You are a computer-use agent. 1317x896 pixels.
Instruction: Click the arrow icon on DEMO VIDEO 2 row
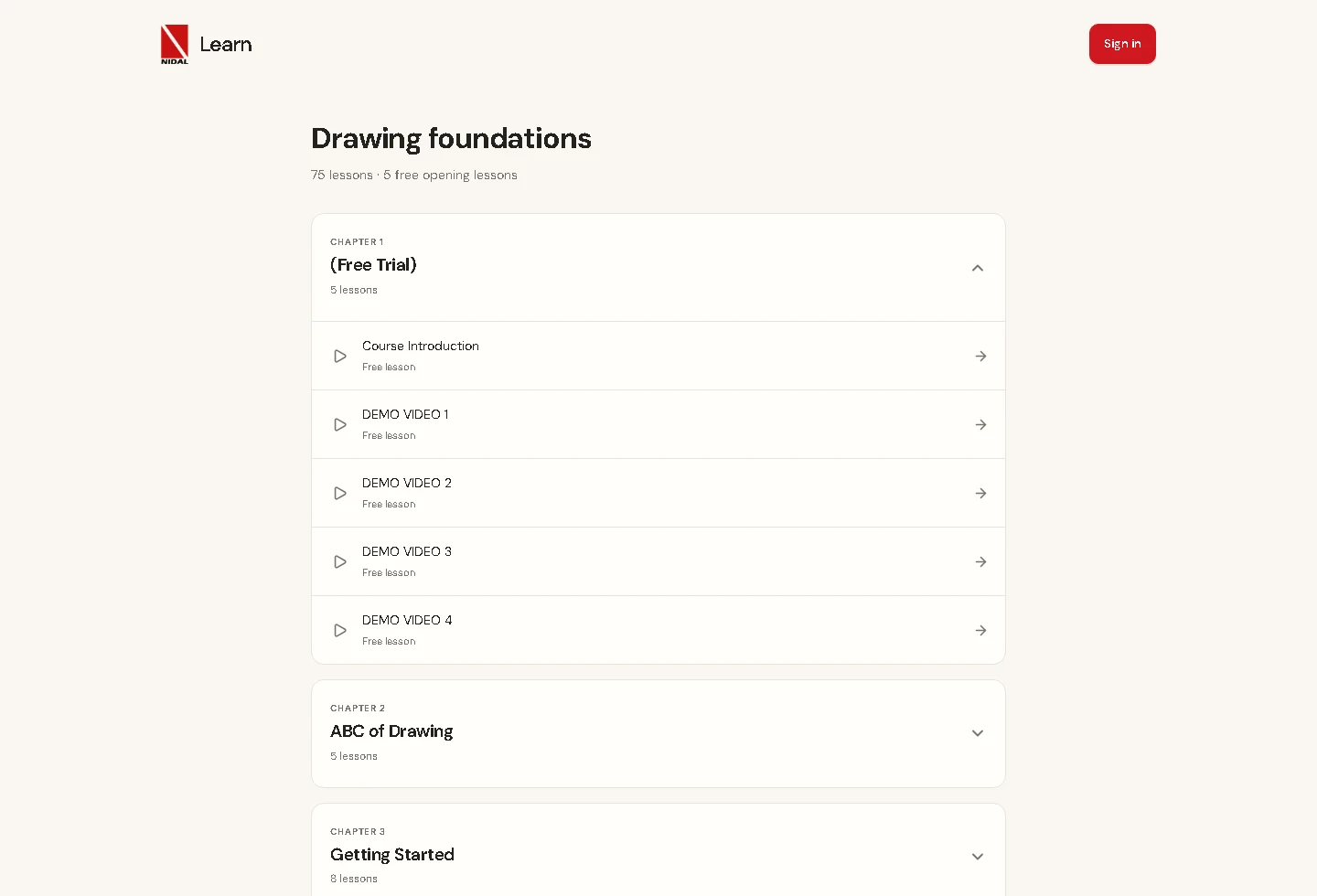980,494
